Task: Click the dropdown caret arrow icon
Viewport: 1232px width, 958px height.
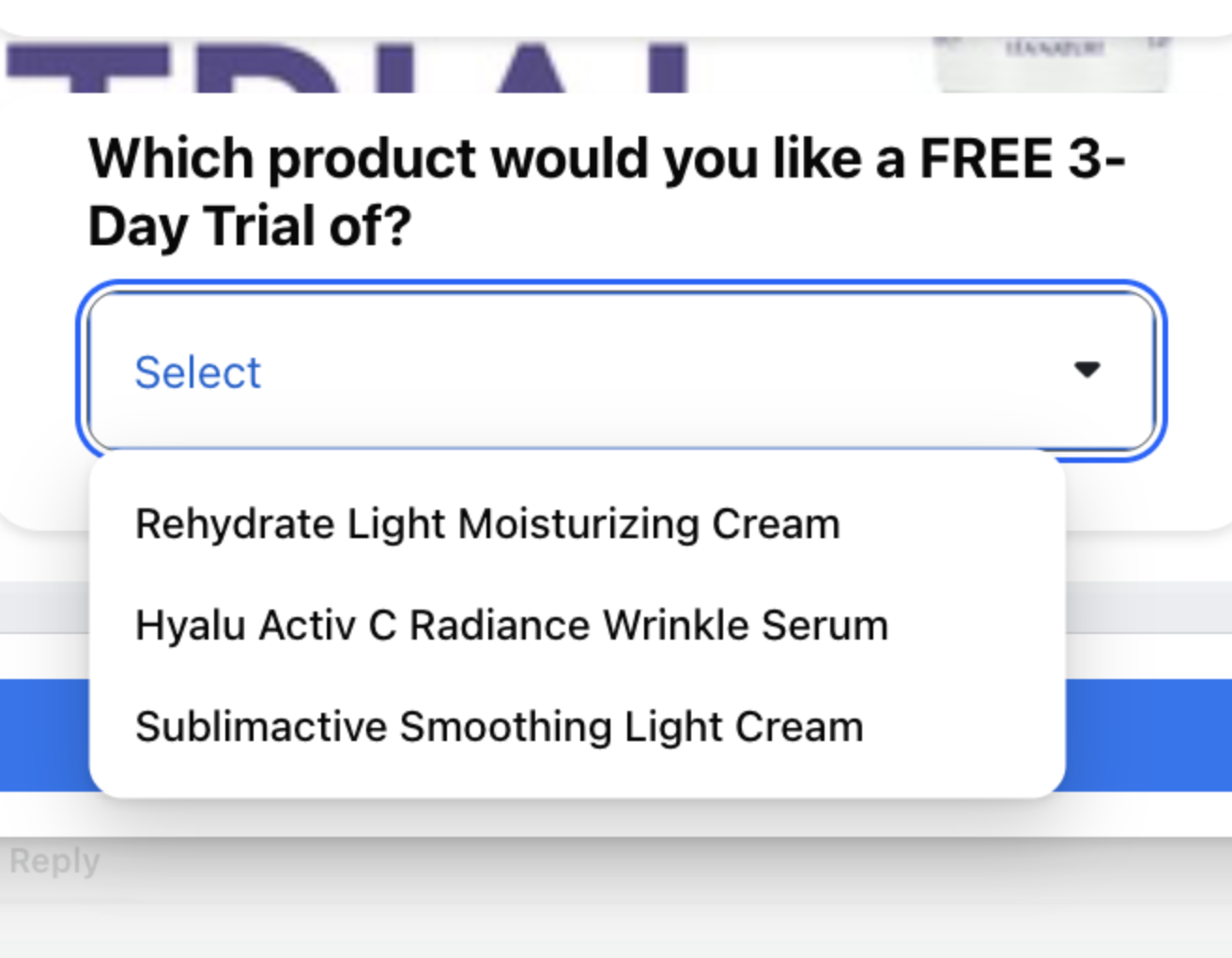Action: point(1086,370)
